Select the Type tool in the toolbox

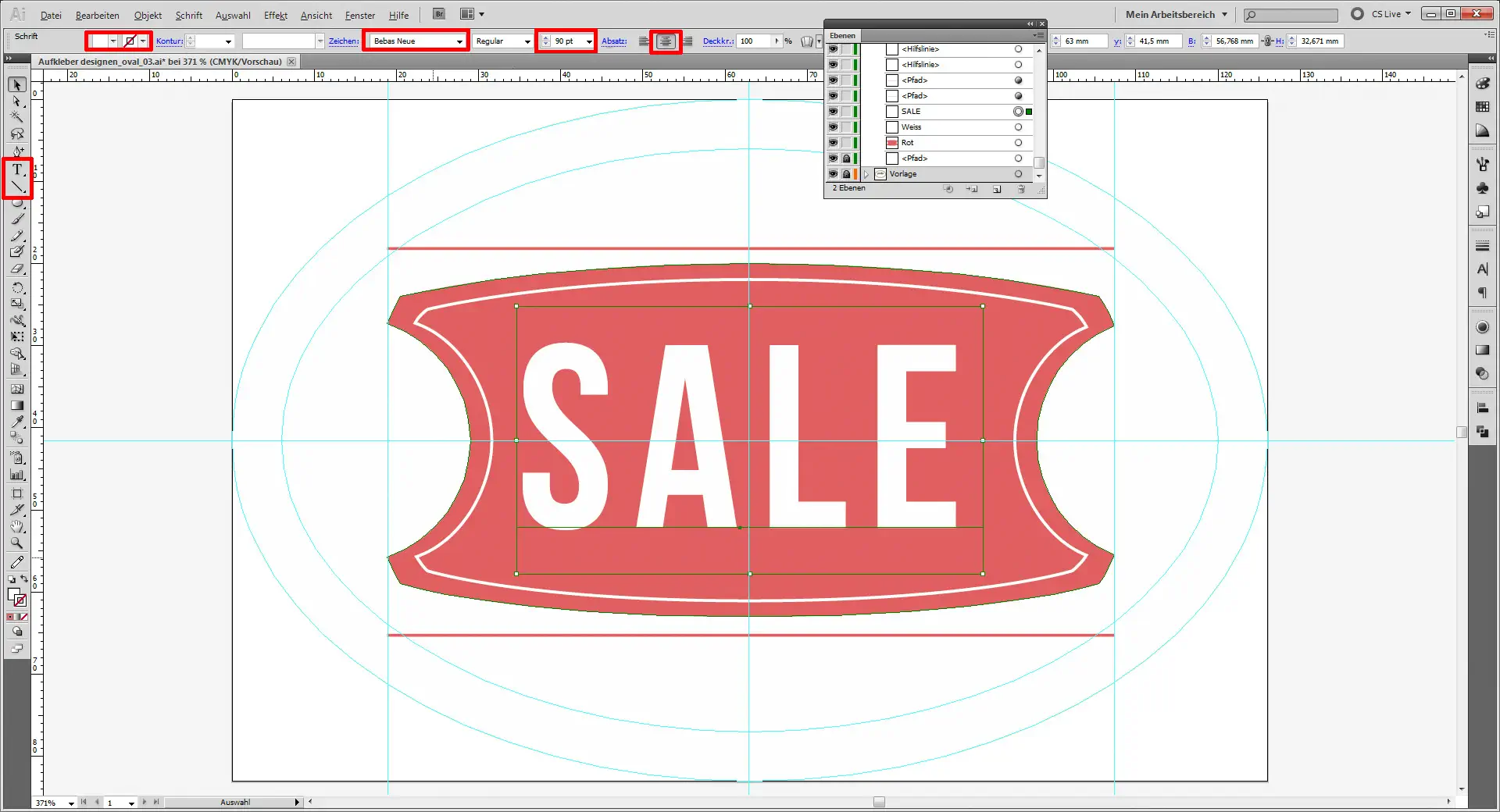coord(17,169)
